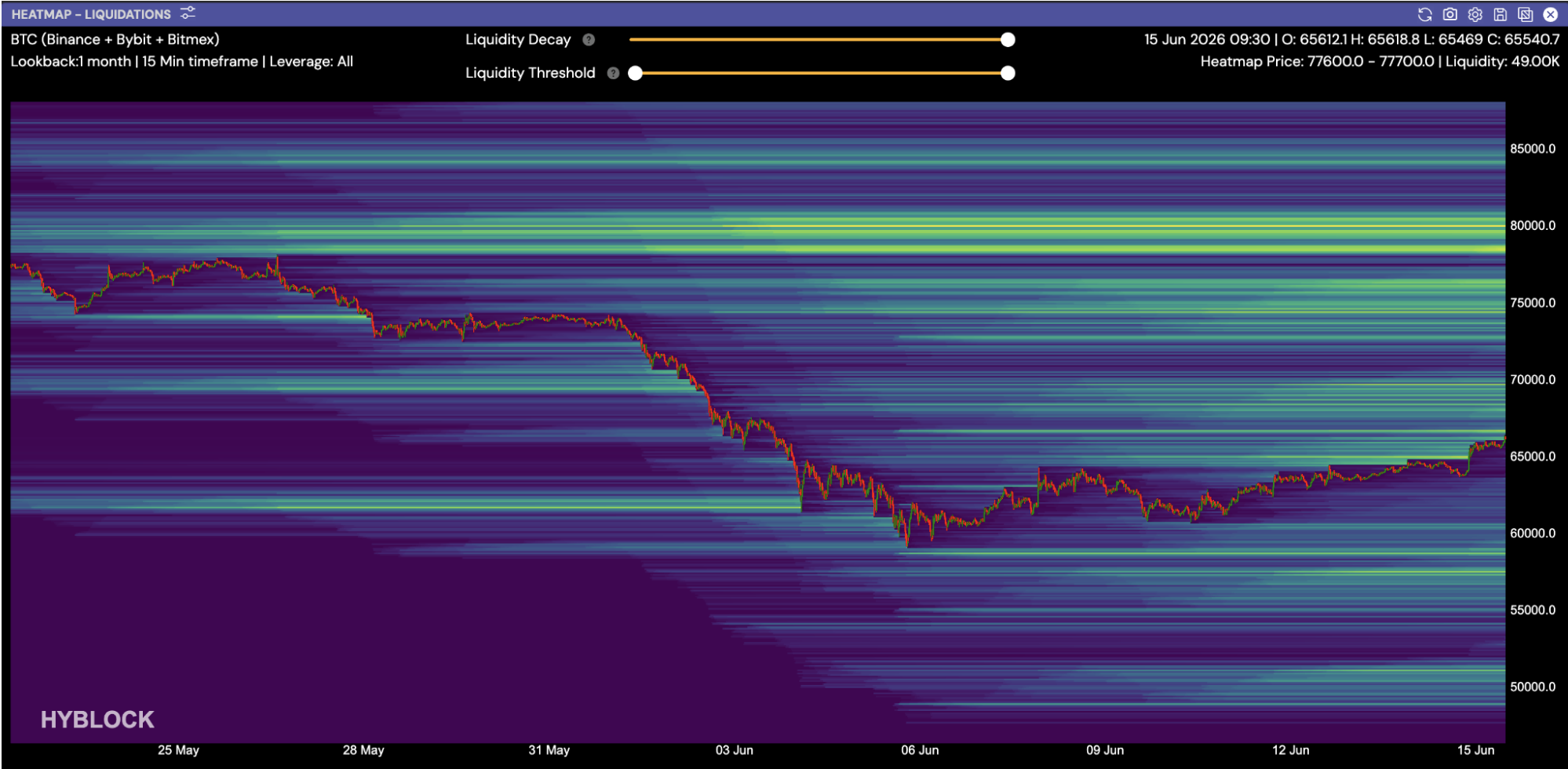The width and height of the screenshot is (1568, 769).
Task: Open the filter sliders icon beside the title
Action: 188,13
